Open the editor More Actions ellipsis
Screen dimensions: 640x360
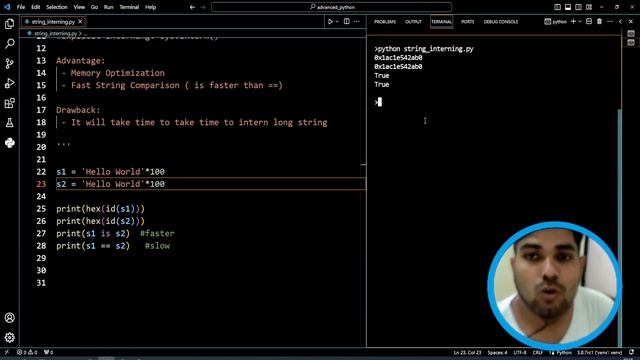pos(357,22)
